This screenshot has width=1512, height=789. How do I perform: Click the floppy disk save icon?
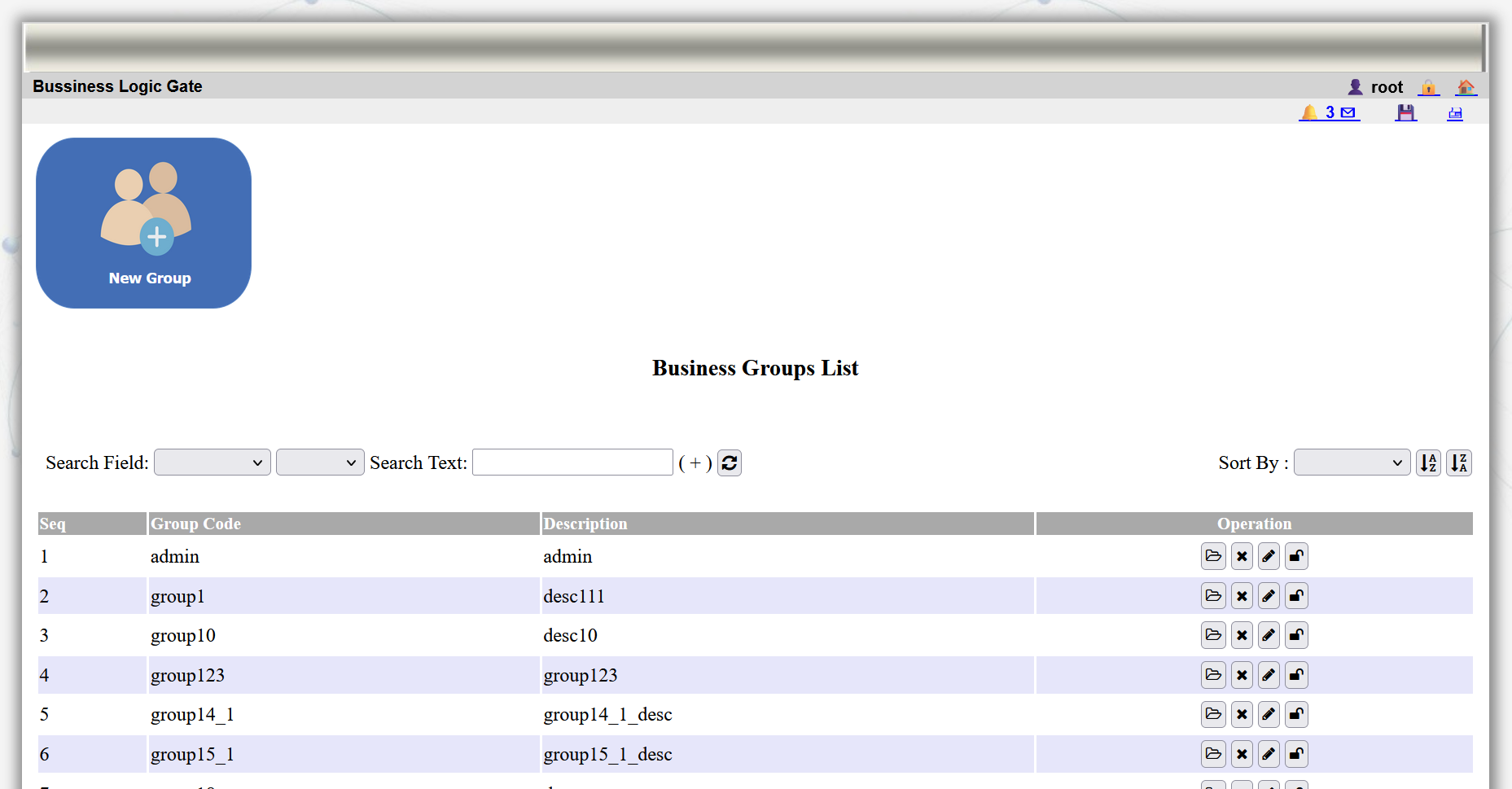[x=1405, y=112]
